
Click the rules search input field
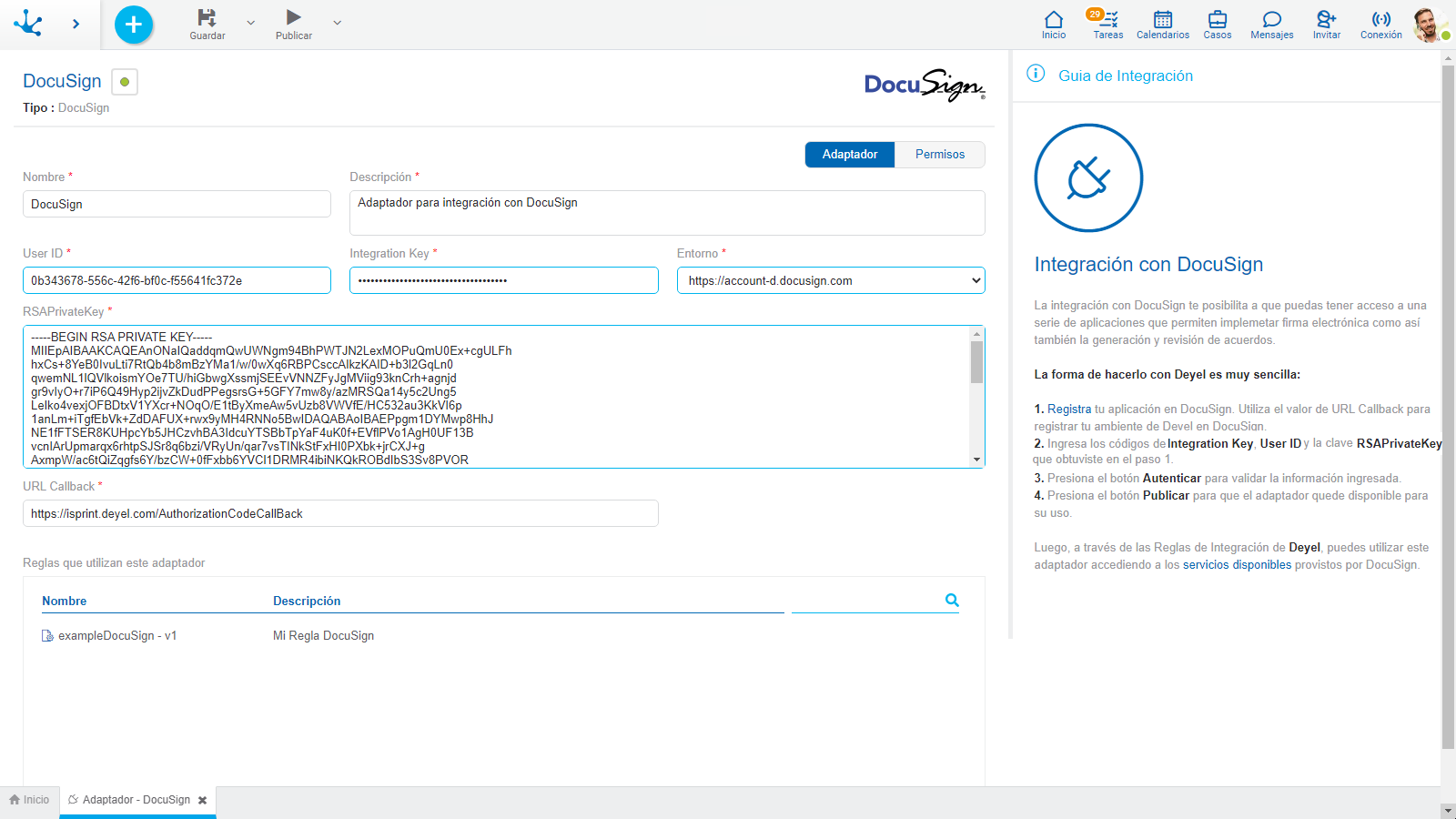click(x=866, y=601)
